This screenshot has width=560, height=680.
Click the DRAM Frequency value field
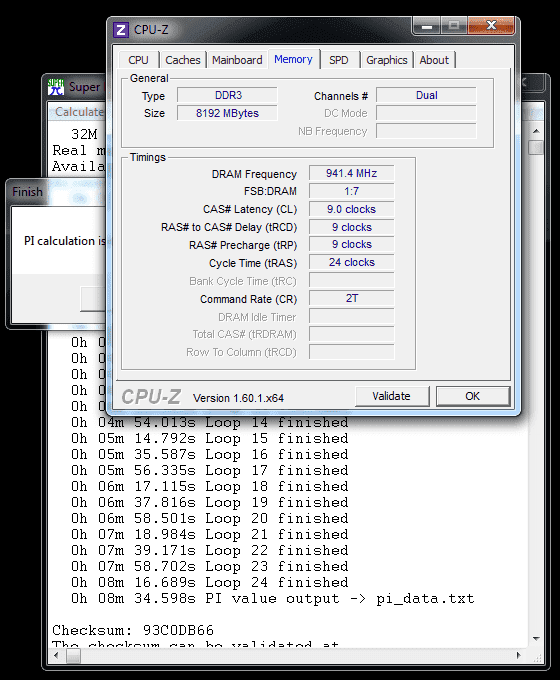352,173
